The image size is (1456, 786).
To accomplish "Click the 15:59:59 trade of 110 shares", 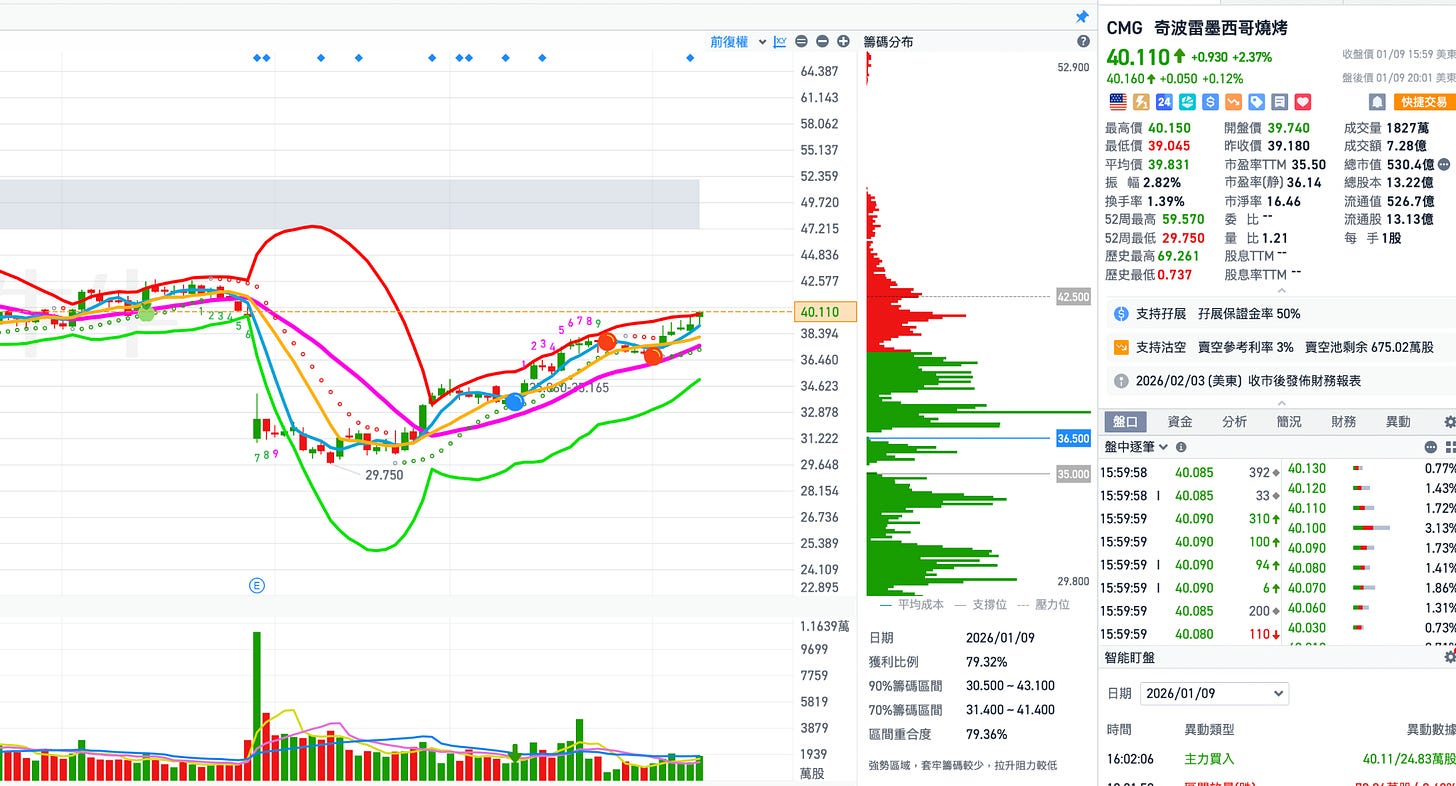I will (1190, 634).
